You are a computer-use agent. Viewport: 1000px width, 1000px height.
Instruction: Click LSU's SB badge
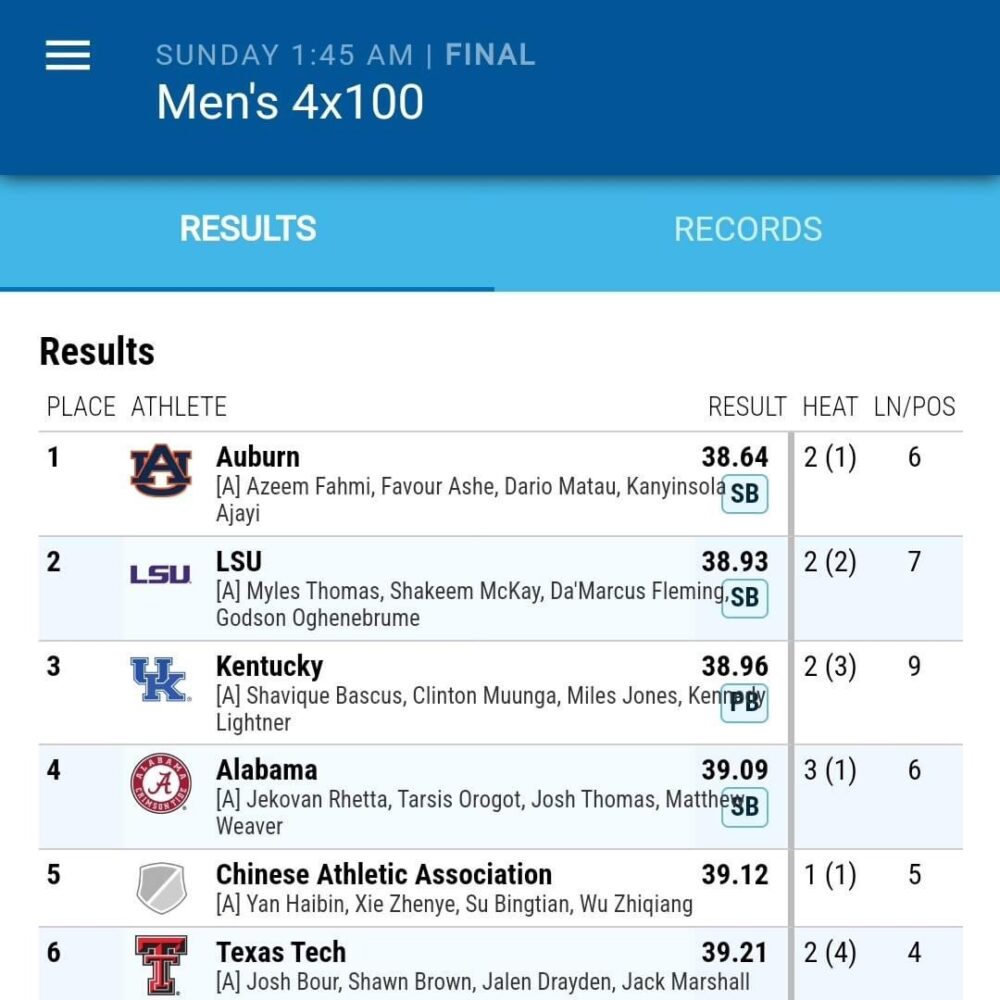click(744, 598)
